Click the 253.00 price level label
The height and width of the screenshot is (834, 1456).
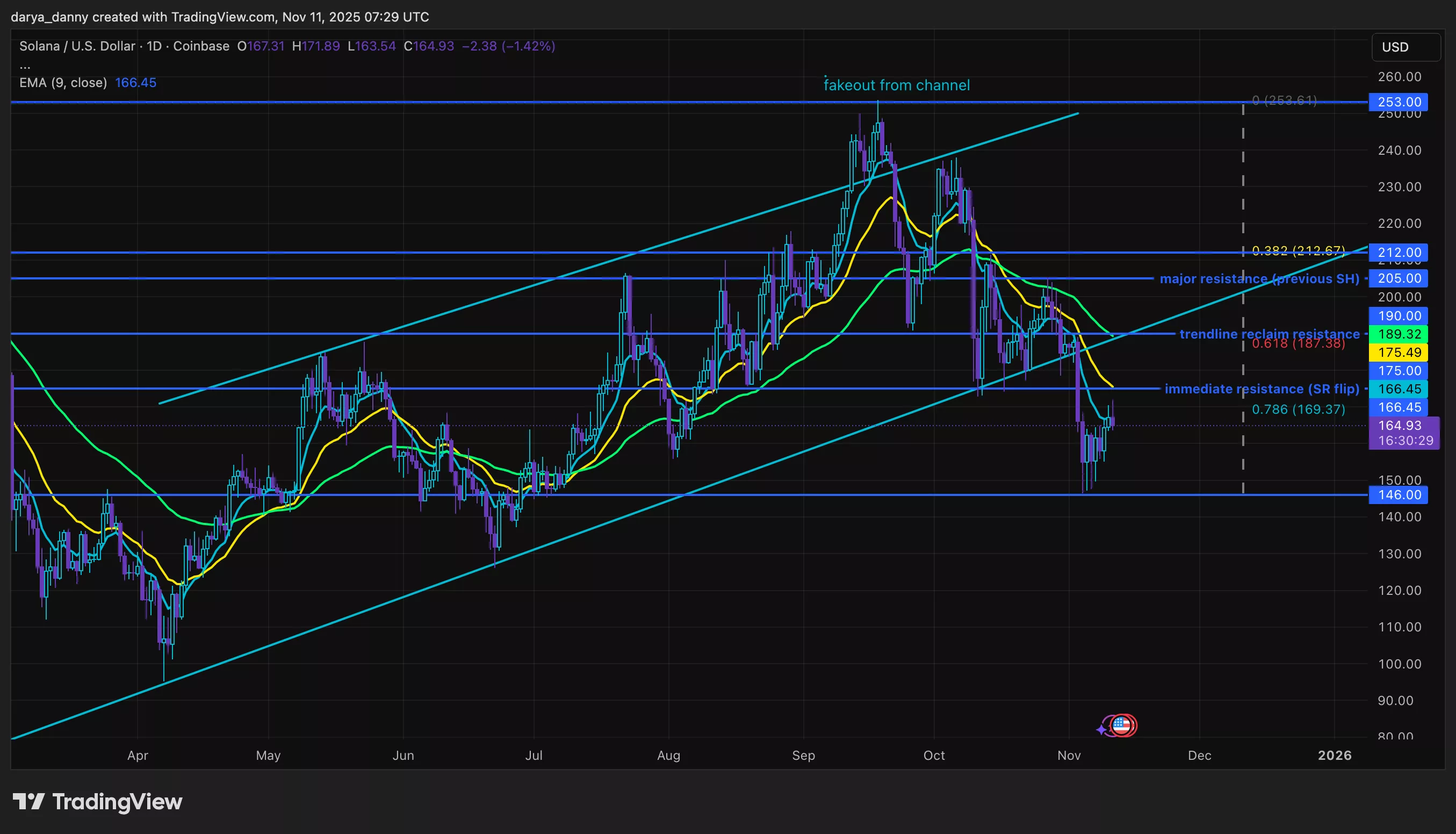click(1397, 102)
